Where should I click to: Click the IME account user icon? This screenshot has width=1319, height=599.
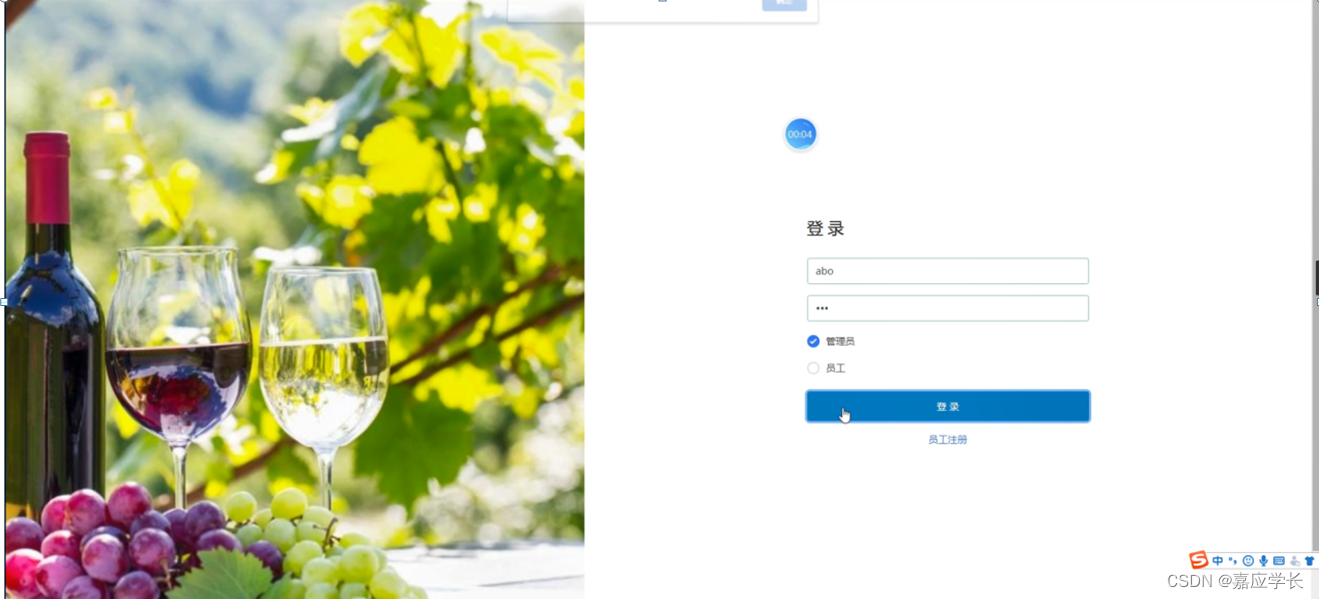(x=1295, y=561)
